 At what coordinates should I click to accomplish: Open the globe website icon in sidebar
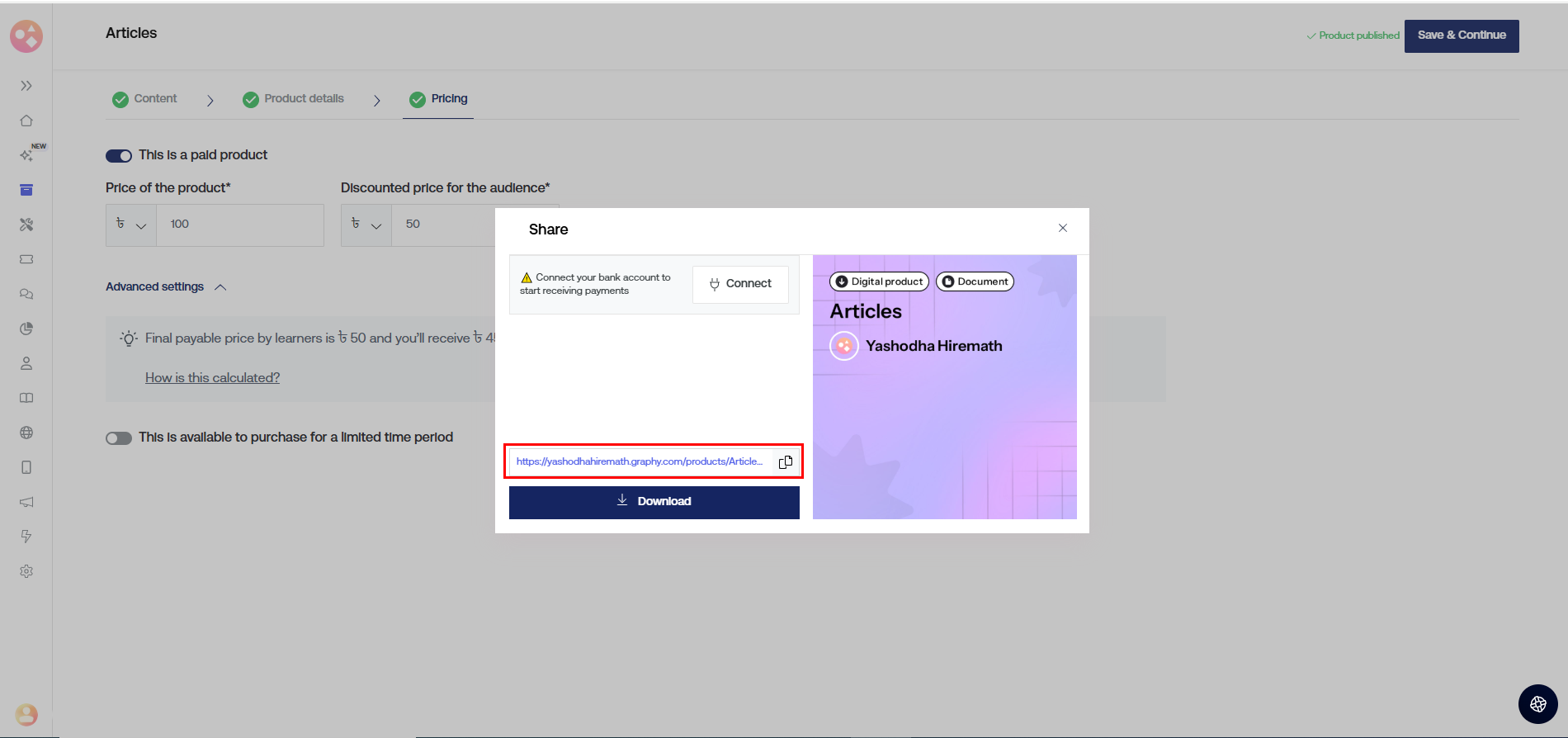click(26, 433)
